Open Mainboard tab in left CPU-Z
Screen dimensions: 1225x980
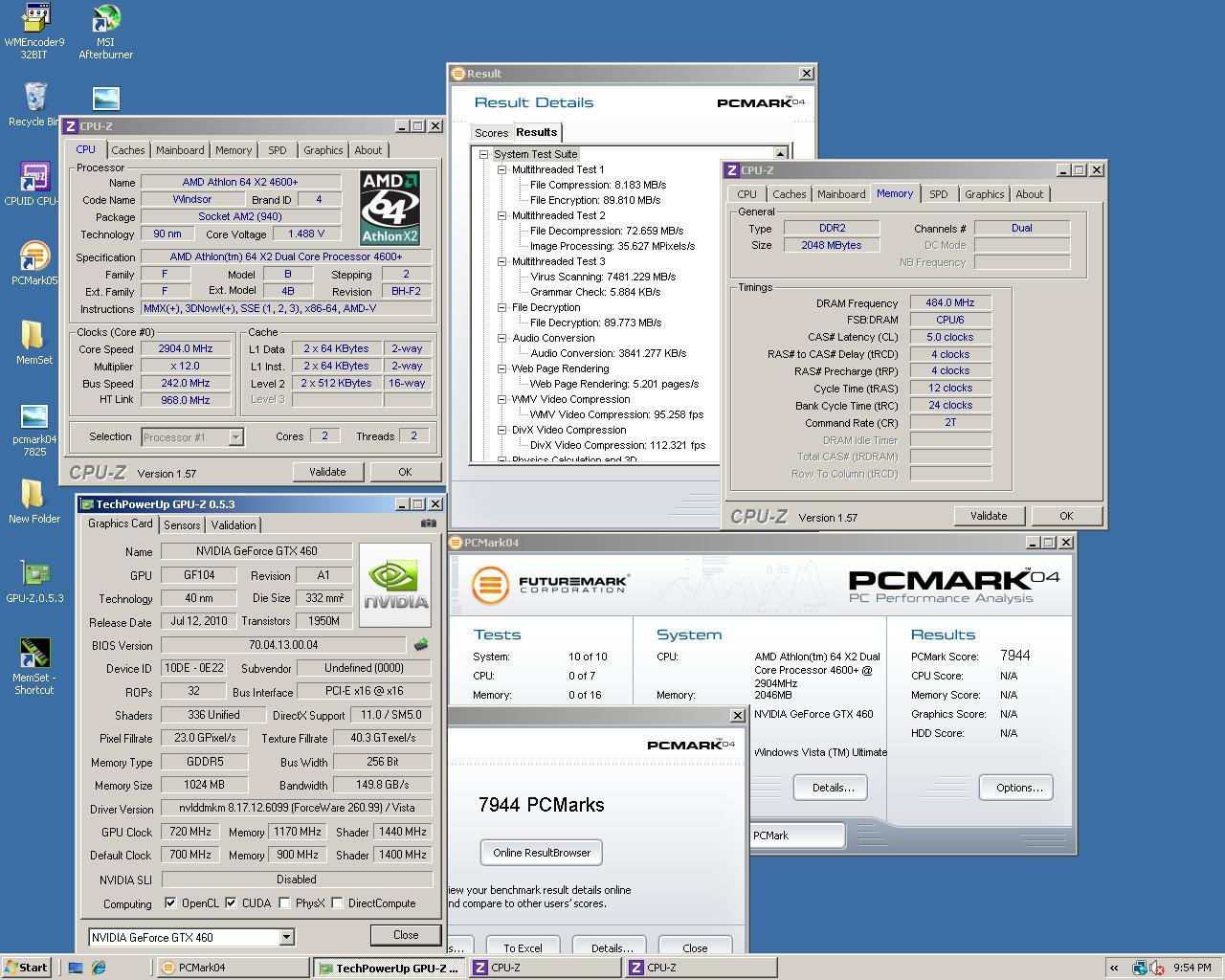tap(180, 150)
